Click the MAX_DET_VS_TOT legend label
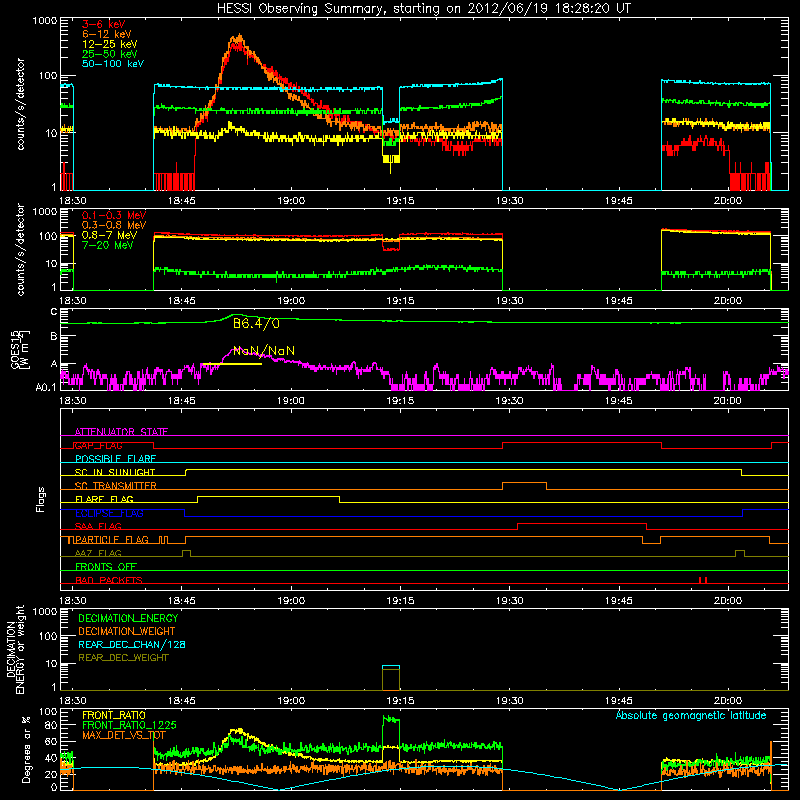The width and height of the screenshot is (800, 800). pos(124,735)
